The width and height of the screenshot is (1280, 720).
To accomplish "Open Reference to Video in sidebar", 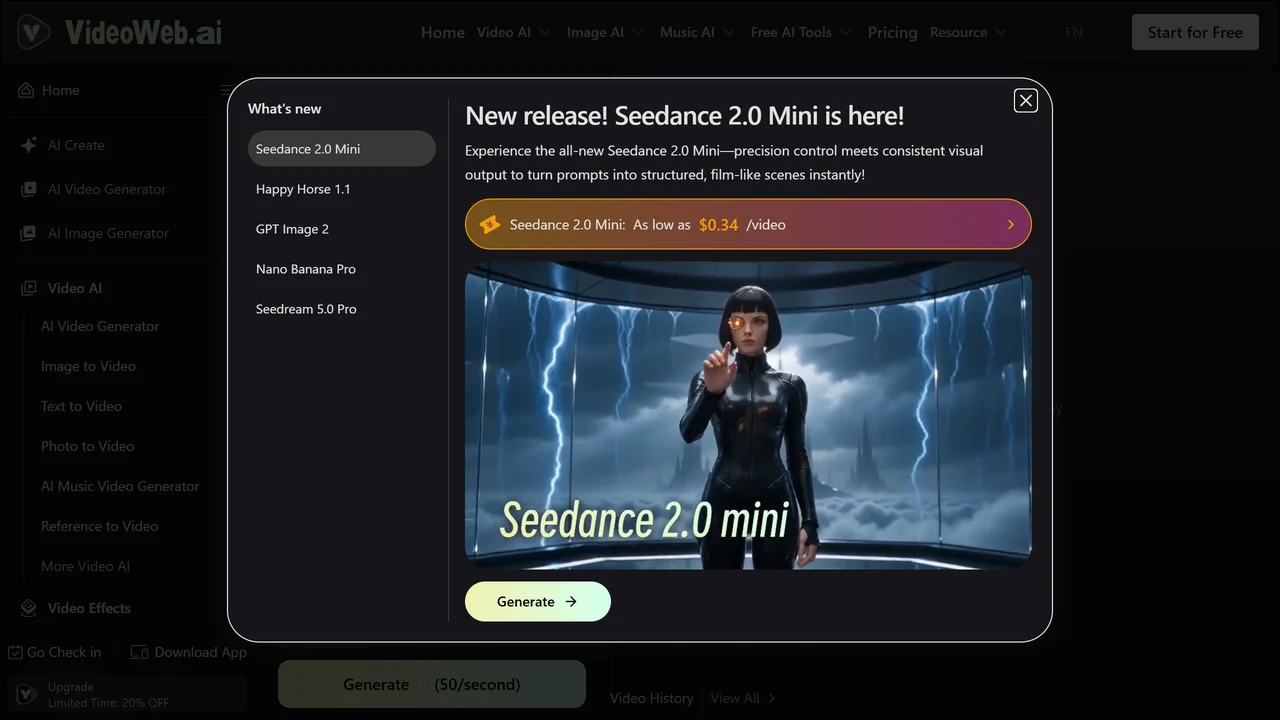I will coord(99,526).
